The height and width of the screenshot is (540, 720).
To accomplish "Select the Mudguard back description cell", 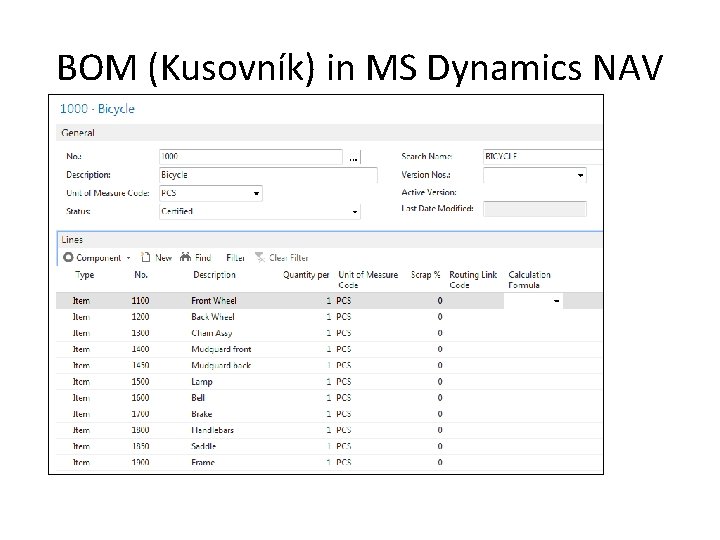I will pos(221,366).
